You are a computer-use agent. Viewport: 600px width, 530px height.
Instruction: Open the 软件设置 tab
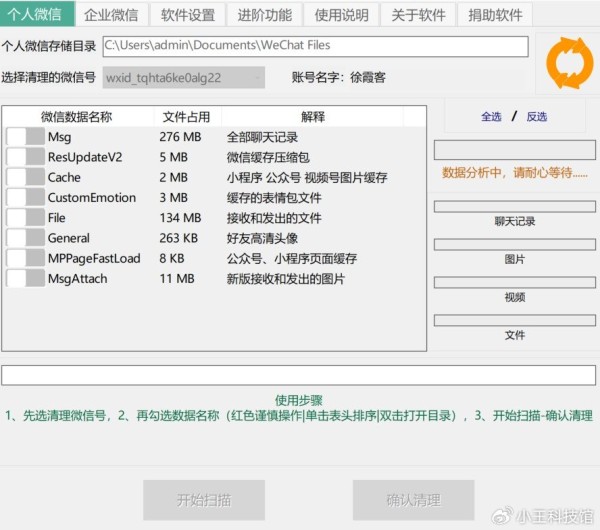(188, 15)
